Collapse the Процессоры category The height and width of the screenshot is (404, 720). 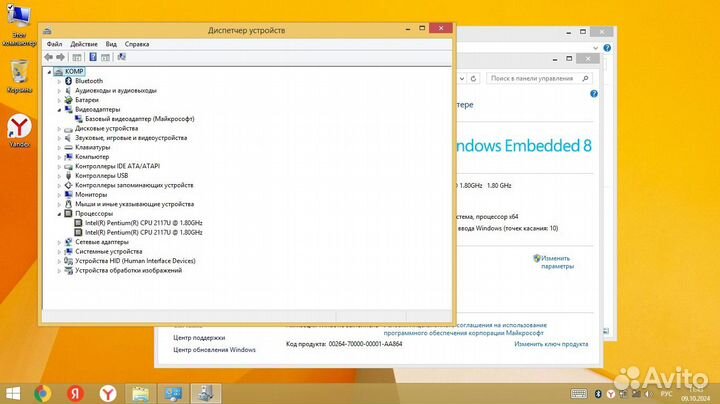tap(59, 214)
